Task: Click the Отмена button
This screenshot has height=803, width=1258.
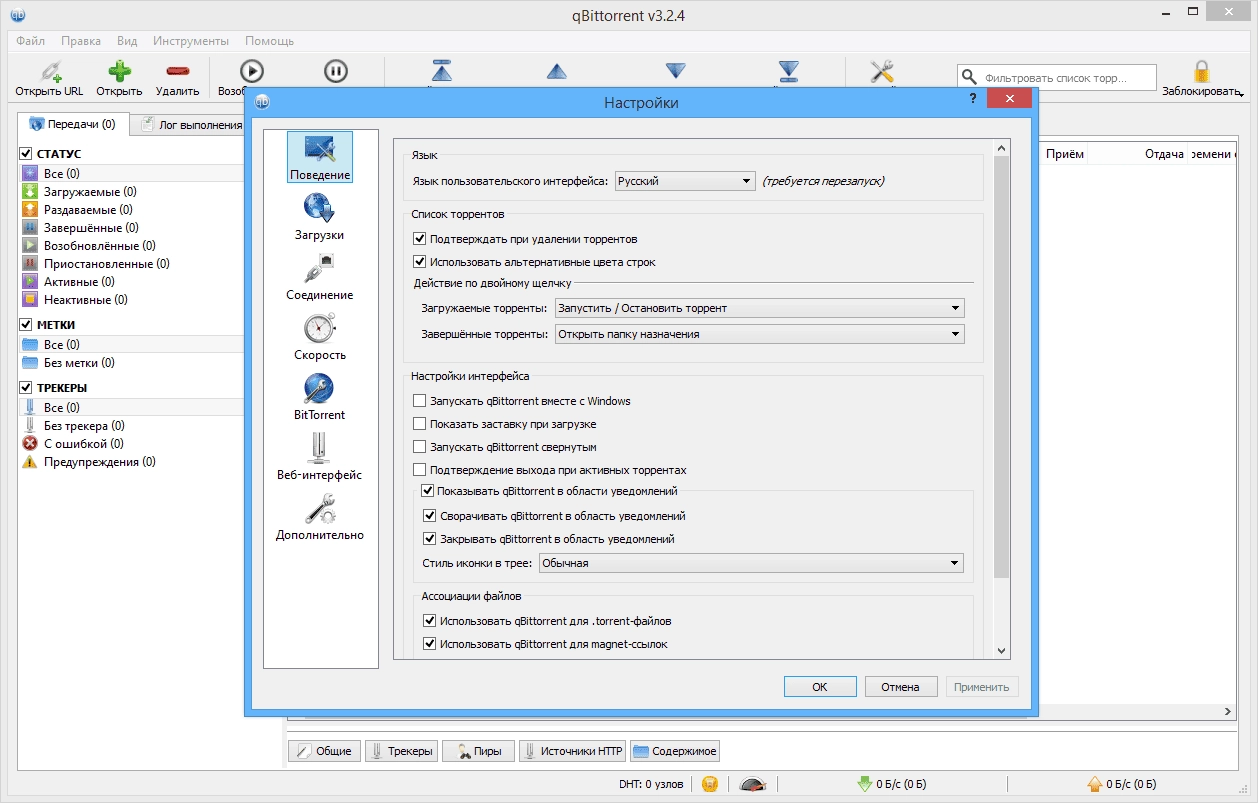Action: coord(900,687)
